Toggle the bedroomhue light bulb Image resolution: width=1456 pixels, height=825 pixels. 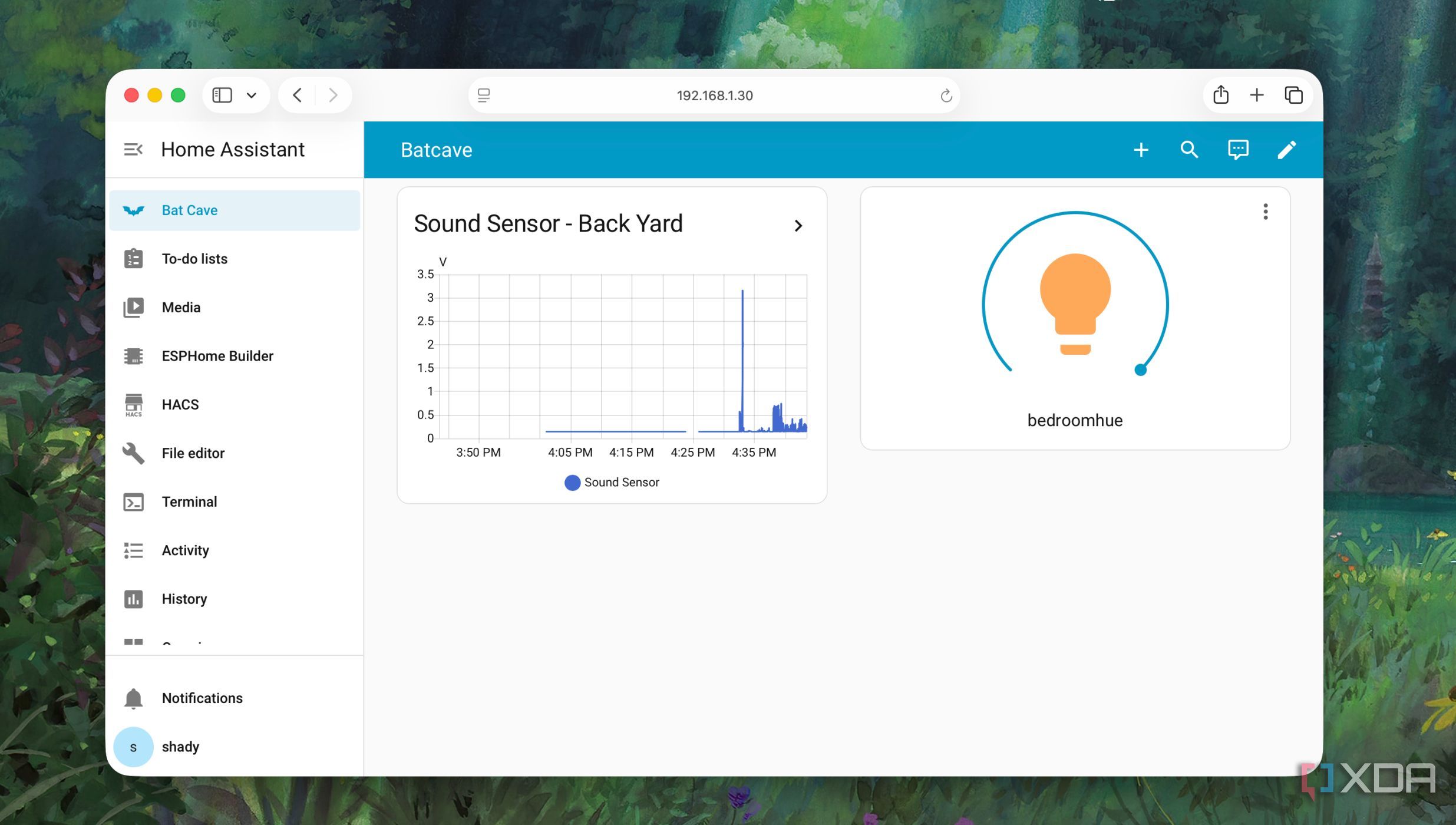coord(1075,304)
